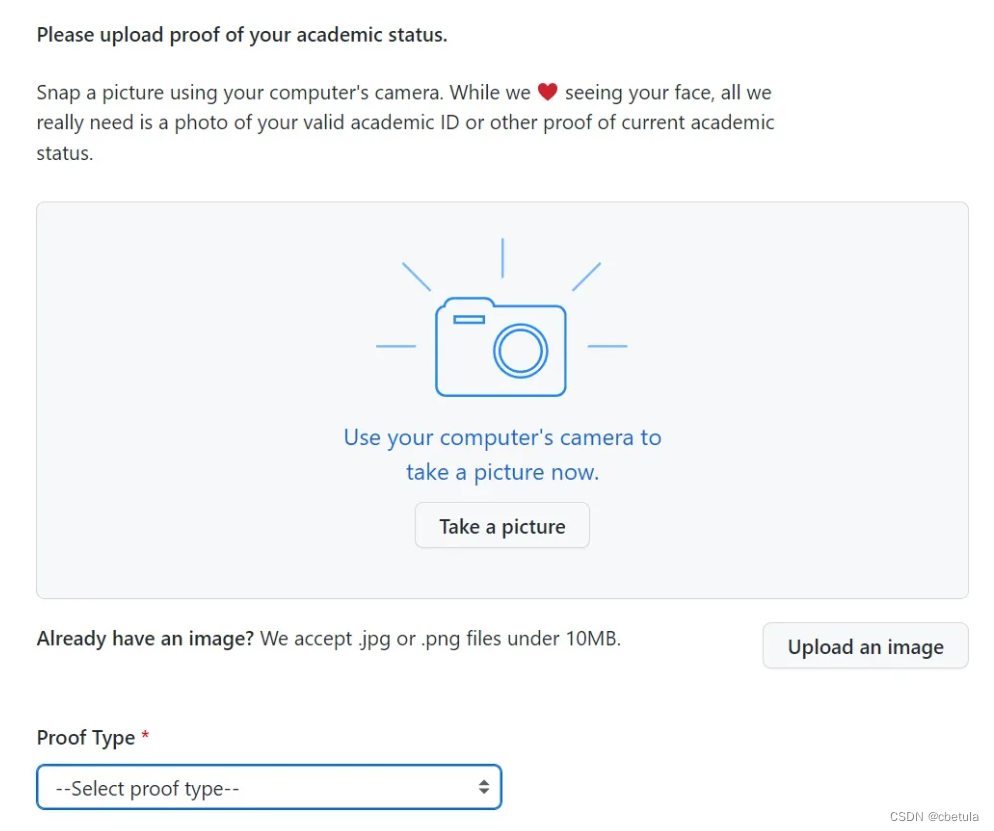Open the Select proof type dropdown

[268, 788]
